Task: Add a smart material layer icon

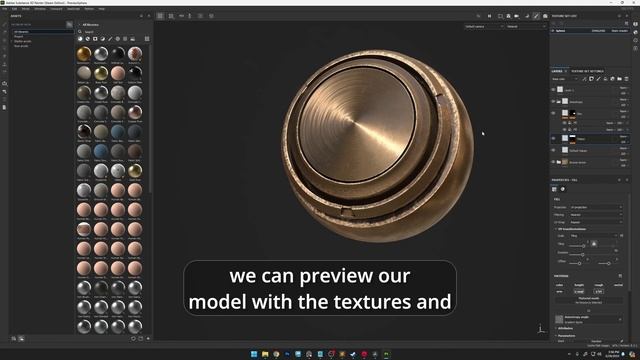Action: click(612, 79)
